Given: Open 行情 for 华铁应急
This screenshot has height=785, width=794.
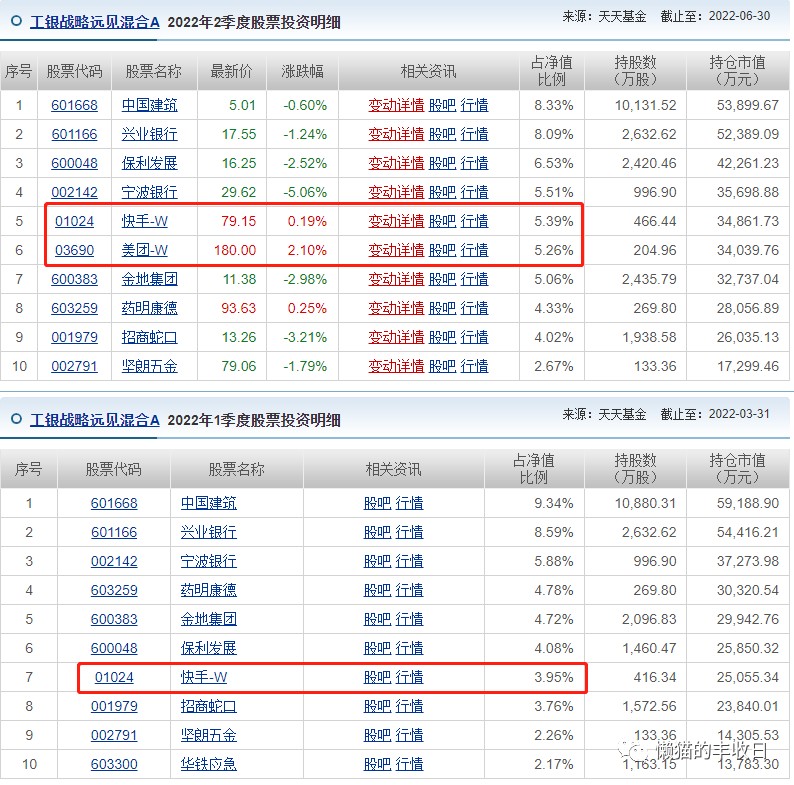Looking at the screenshot, I should 409,764.
